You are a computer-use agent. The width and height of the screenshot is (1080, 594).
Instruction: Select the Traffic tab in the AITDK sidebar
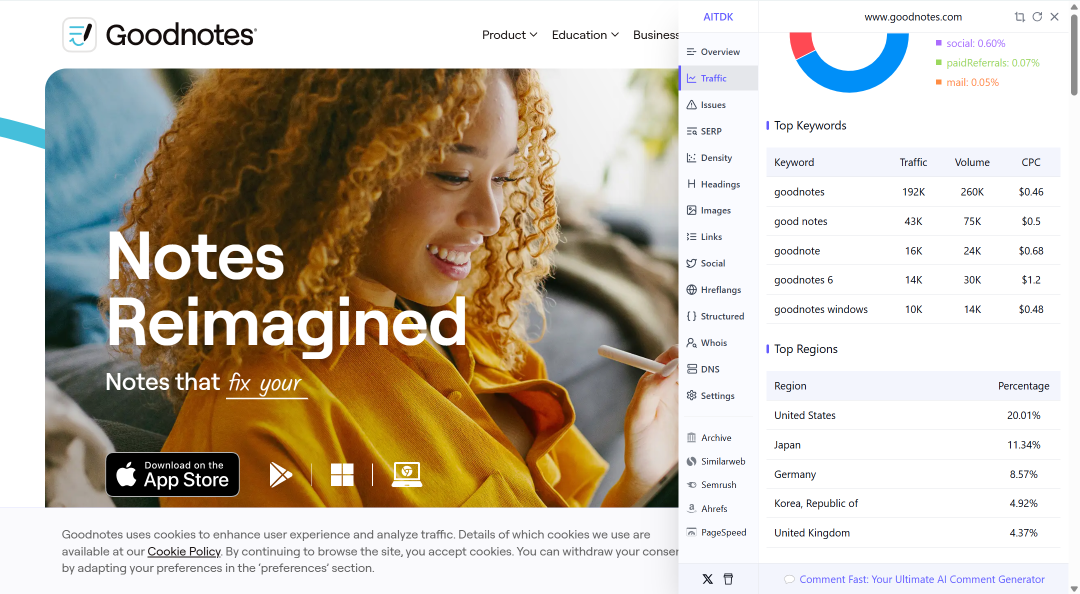[718, 78]
